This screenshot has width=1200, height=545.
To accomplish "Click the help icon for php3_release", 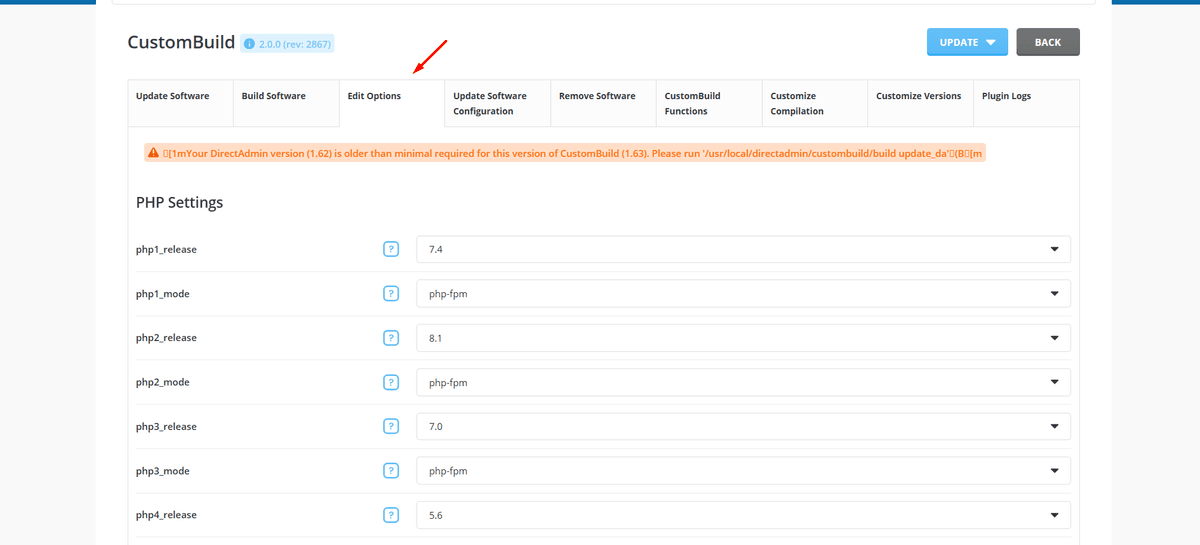I will tap(391, 426).
